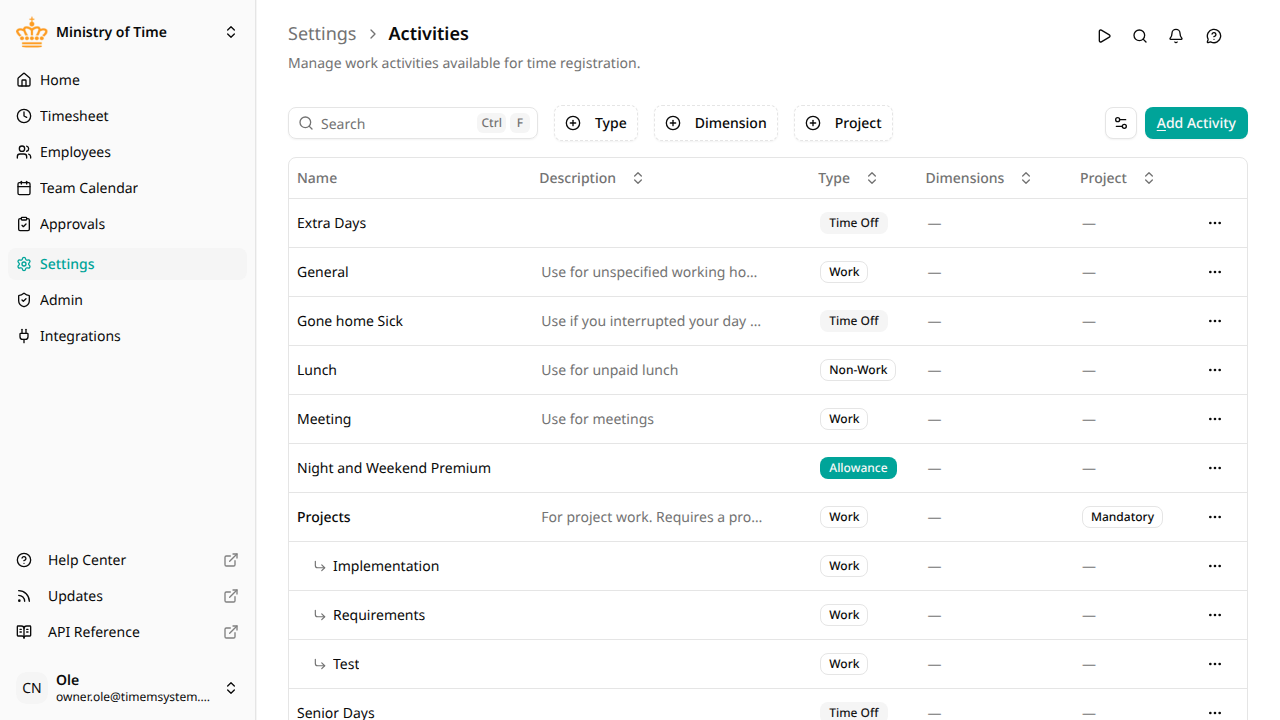Viewport: 1280px width, 720px height.
Task: Sort by the Dimensions column
Action: click(978, 178)
